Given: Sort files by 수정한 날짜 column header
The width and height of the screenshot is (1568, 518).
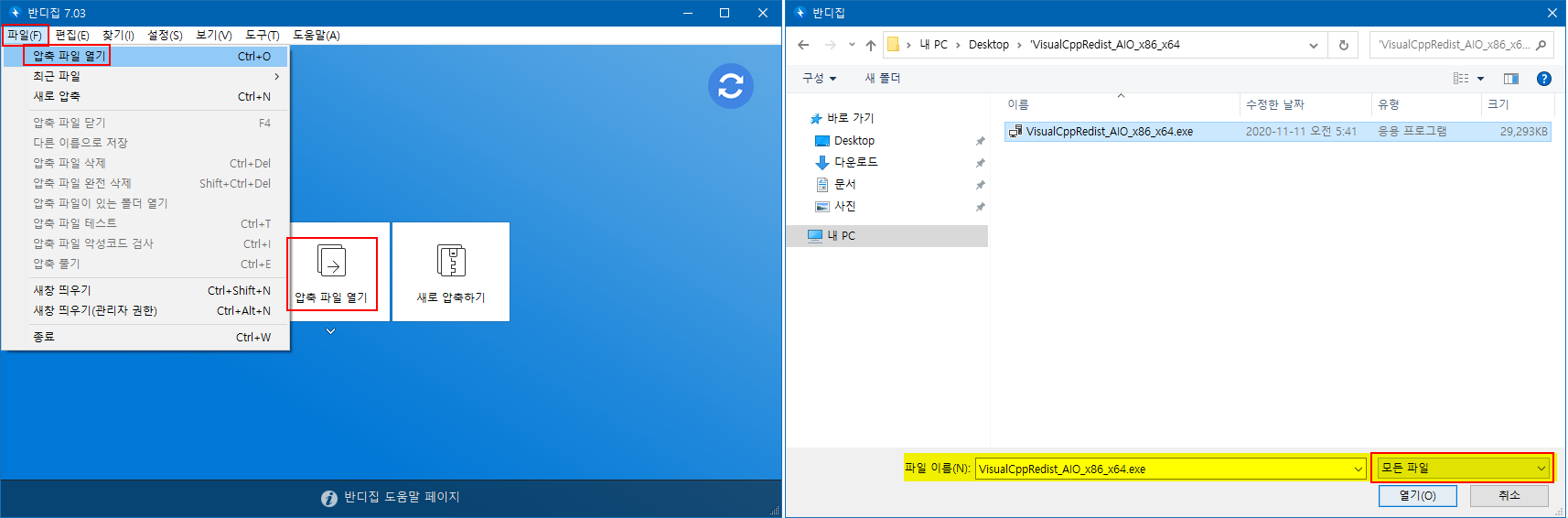Looking at the screenshot, I should (1305, 104).
